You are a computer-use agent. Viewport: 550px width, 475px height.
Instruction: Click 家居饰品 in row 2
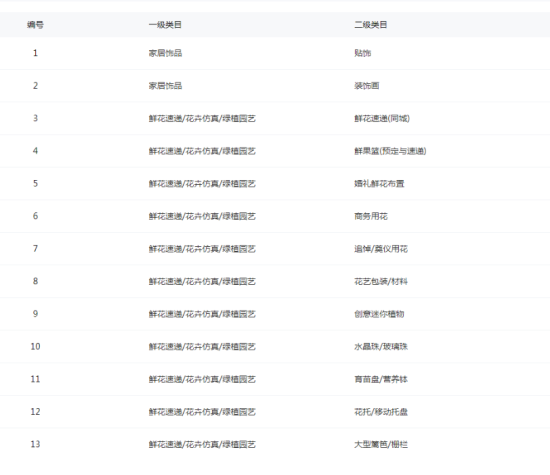(x=165, y=86)
